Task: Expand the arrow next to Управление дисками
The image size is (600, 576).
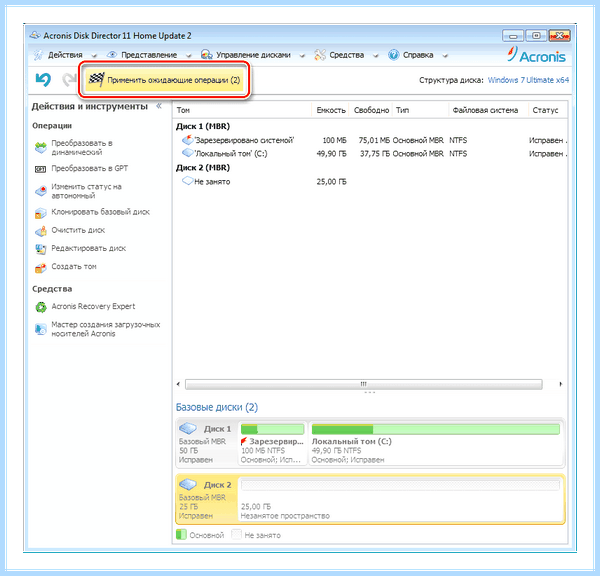Action: coord(302,56)
